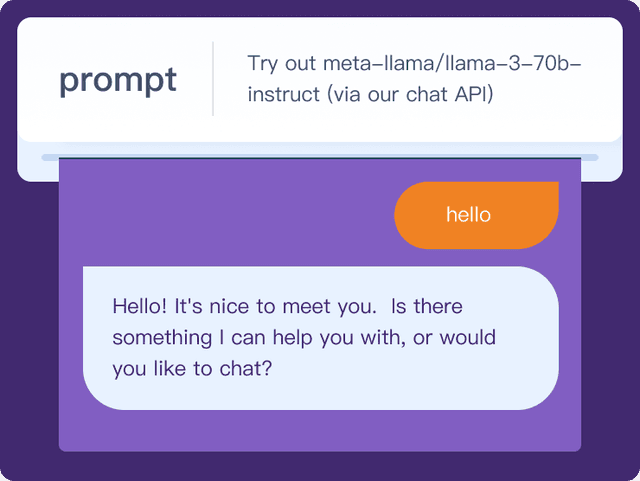
Task: Click 'nice to meet you' phrase
Action: coord(283,305)
